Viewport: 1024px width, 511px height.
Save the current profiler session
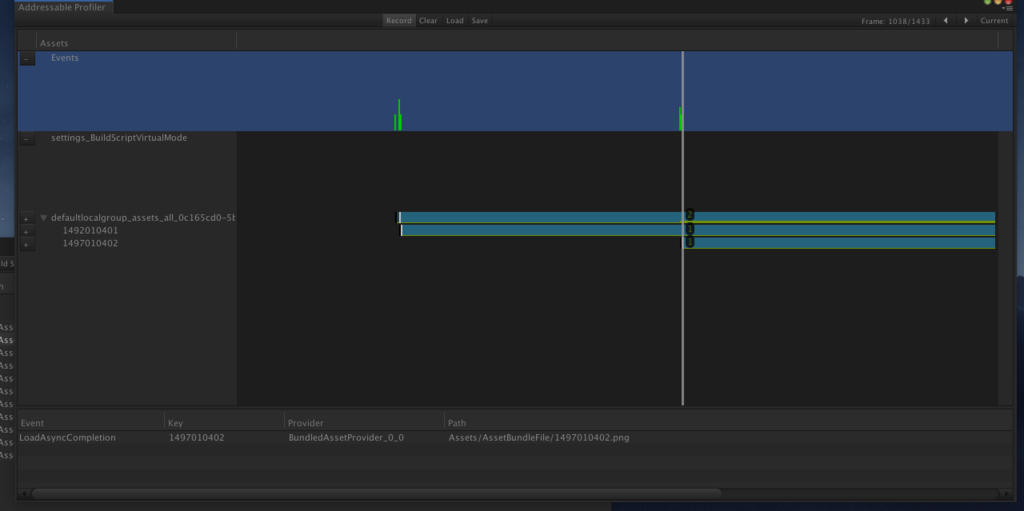479,21
